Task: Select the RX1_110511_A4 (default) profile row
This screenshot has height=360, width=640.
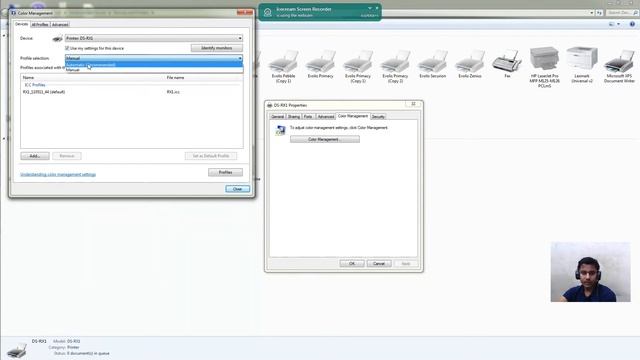Action: 131,92
